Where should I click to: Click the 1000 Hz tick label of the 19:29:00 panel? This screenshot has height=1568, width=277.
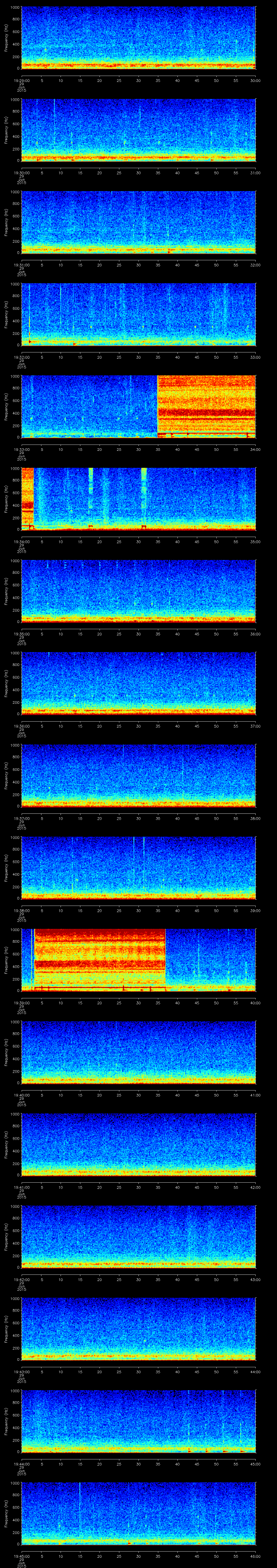(x=15, y=7)
